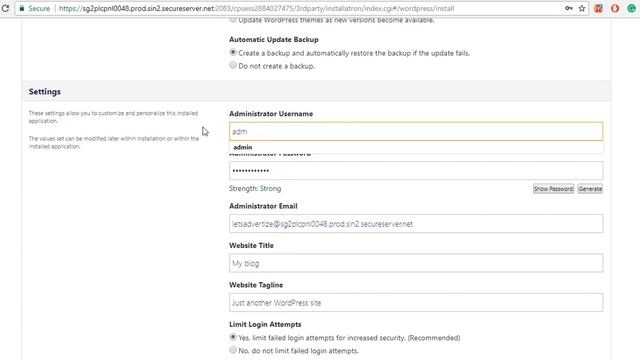Click the 'Website Tagline' label

point(256,285)
